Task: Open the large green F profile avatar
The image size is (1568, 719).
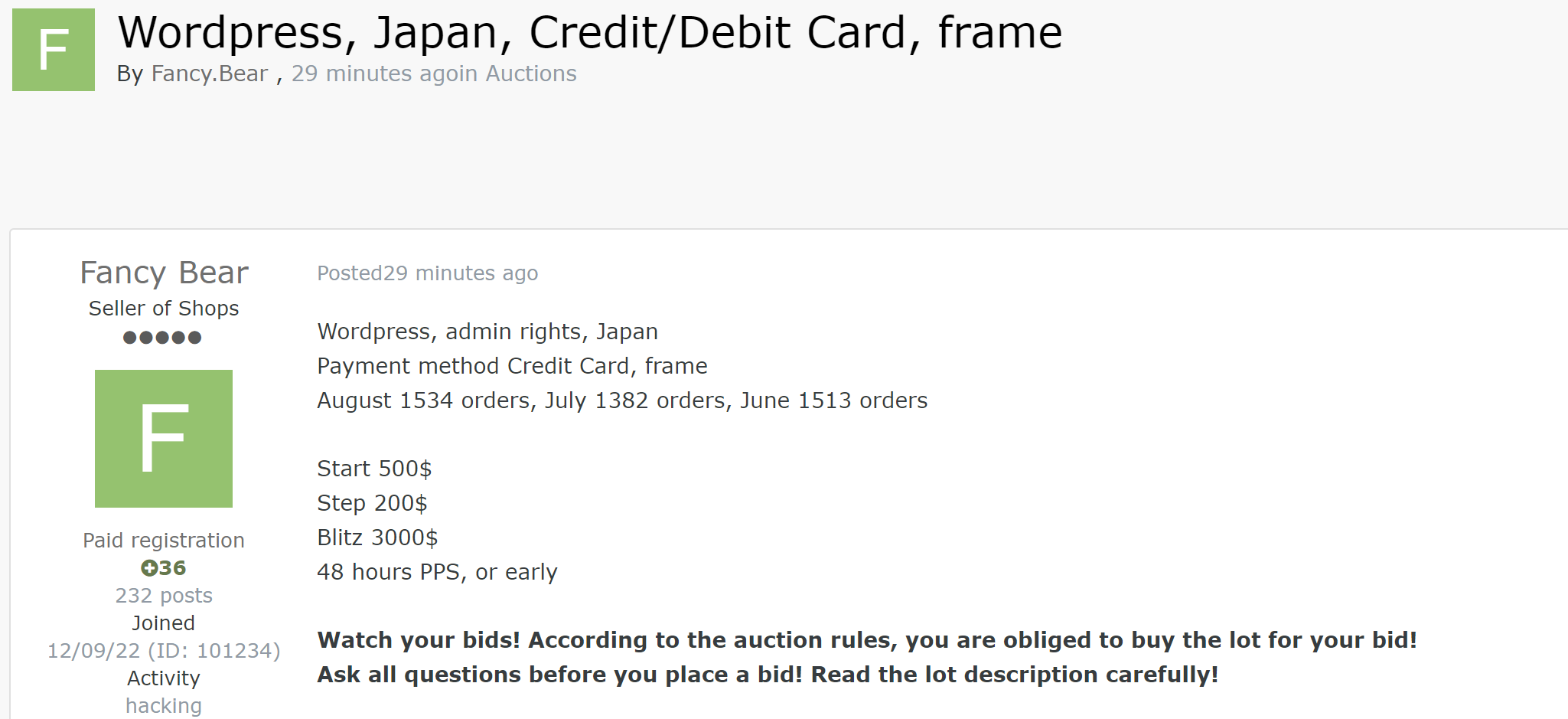Action: click(164, 439)
